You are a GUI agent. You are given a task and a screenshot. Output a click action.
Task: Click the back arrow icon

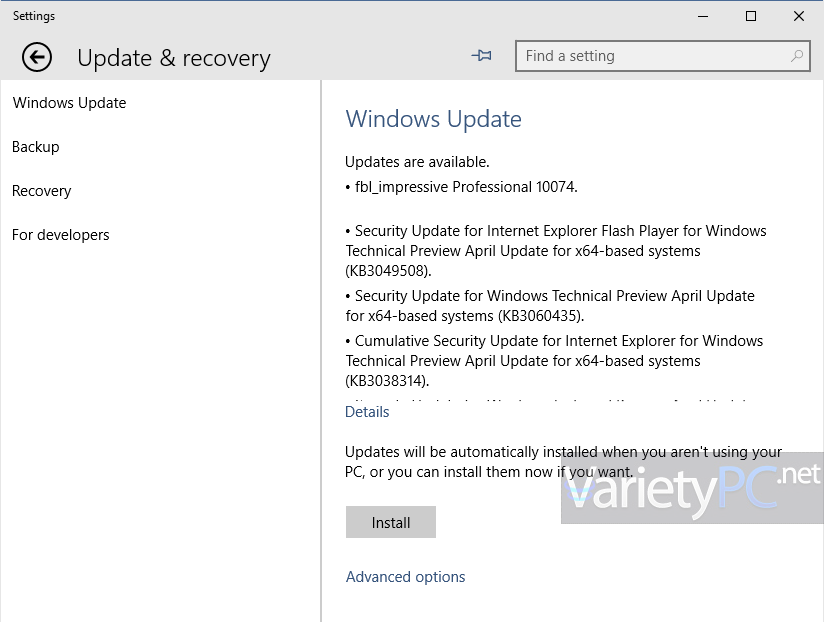(36, 57)
